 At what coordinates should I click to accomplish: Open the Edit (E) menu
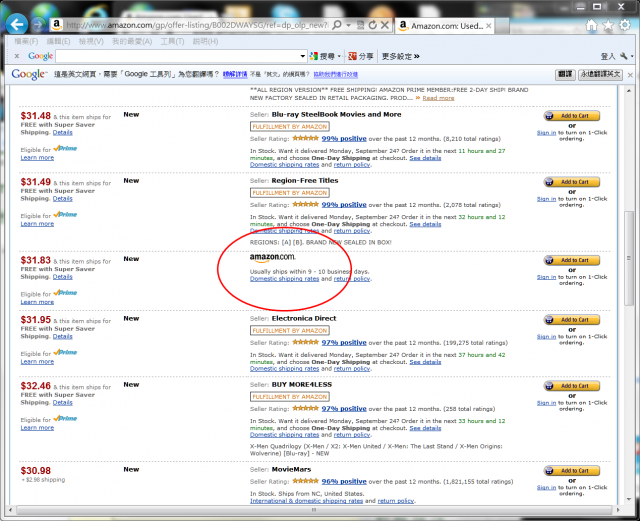tap(58, 41)
